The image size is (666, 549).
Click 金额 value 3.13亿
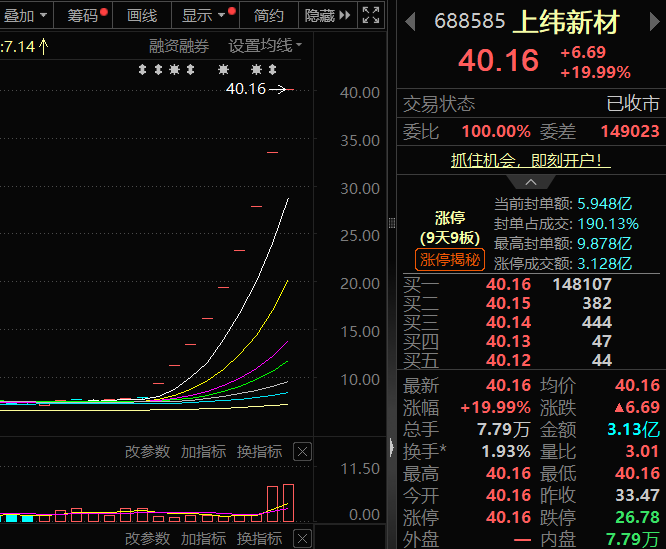point(633,429)
